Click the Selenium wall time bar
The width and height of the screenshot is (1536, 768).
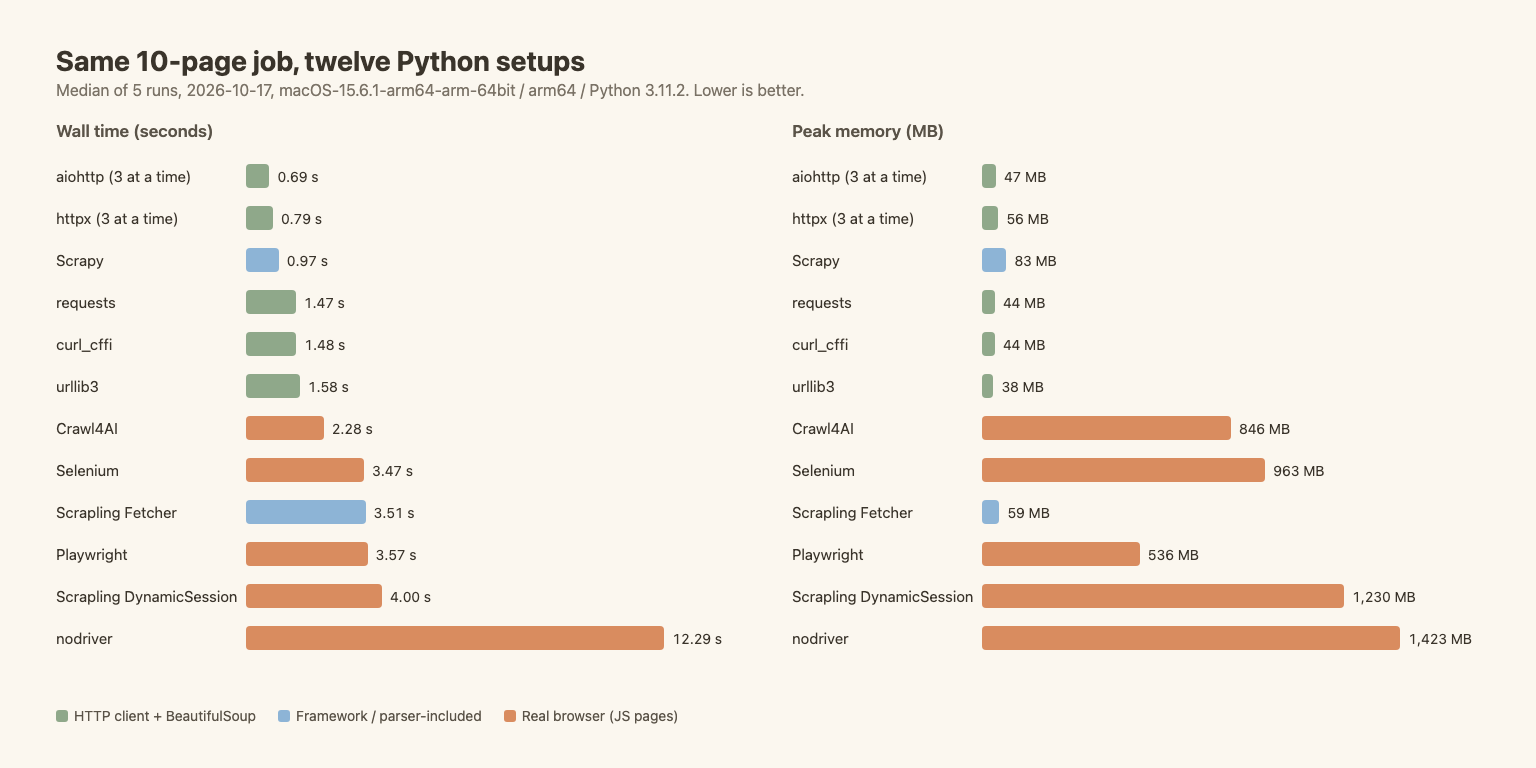(305, 470)
